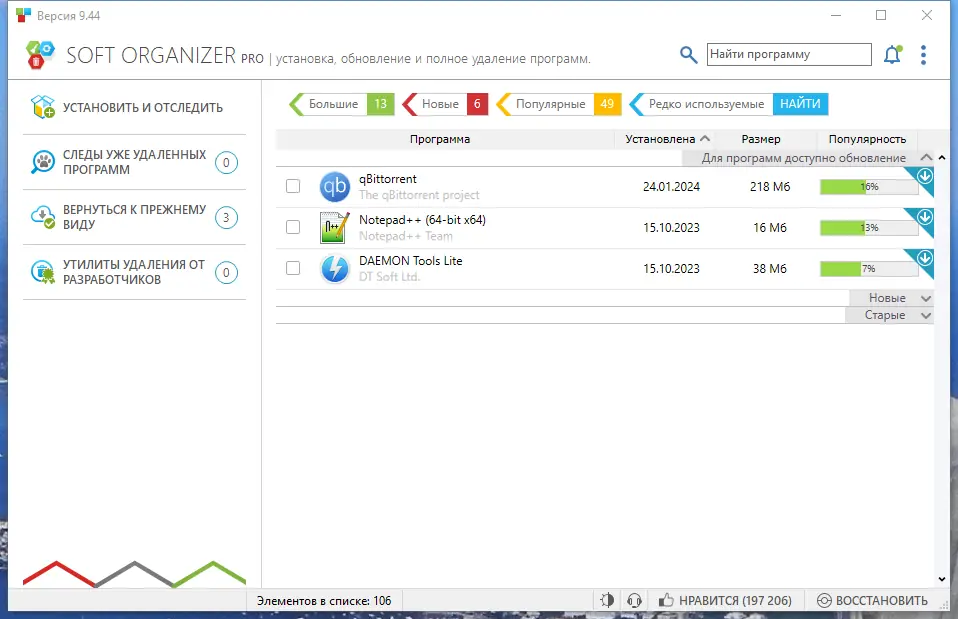Select the Редко используемые filter

coord(701,104)
